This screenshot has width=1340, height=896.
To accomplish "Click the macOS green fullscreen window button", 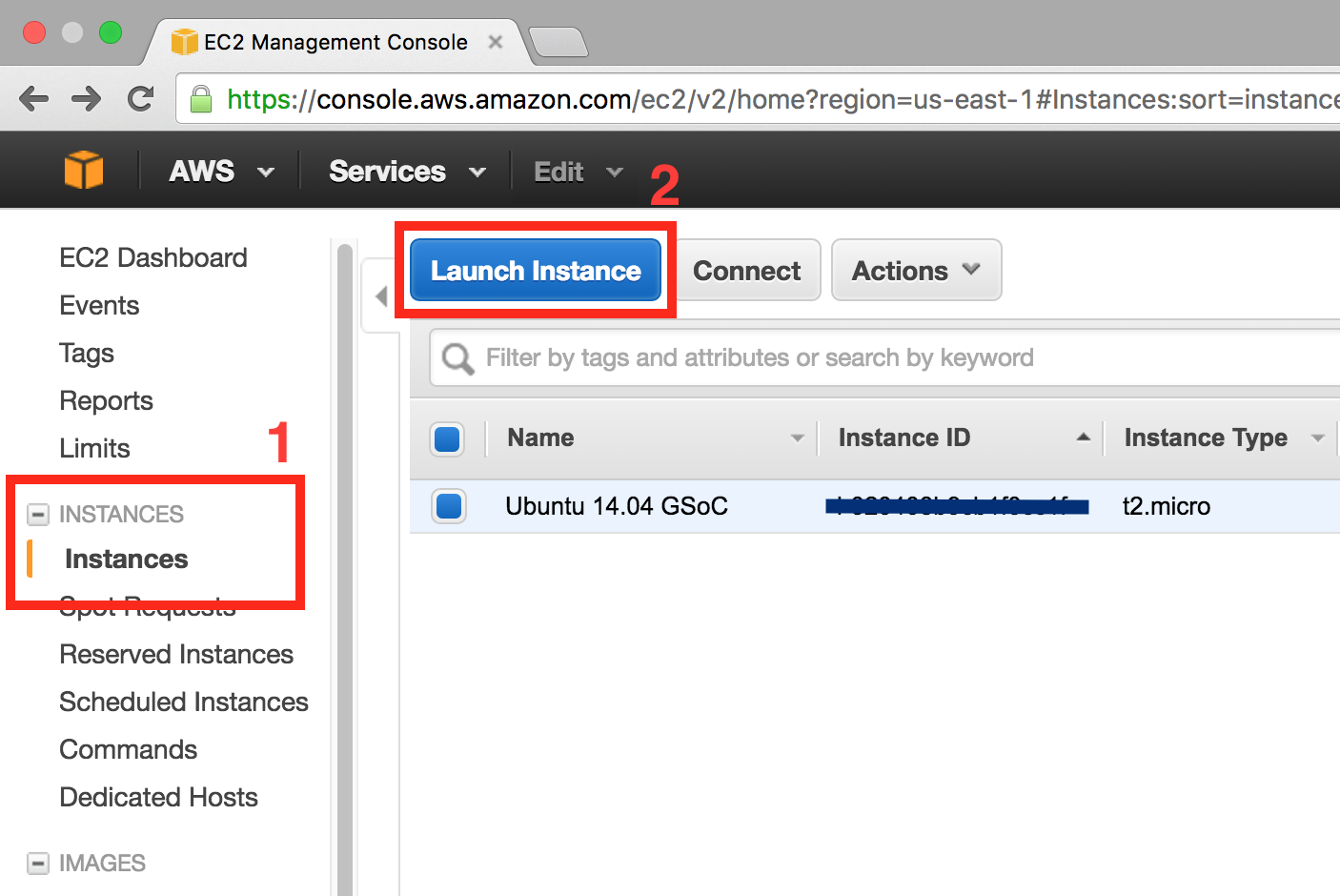I will 111,32.
